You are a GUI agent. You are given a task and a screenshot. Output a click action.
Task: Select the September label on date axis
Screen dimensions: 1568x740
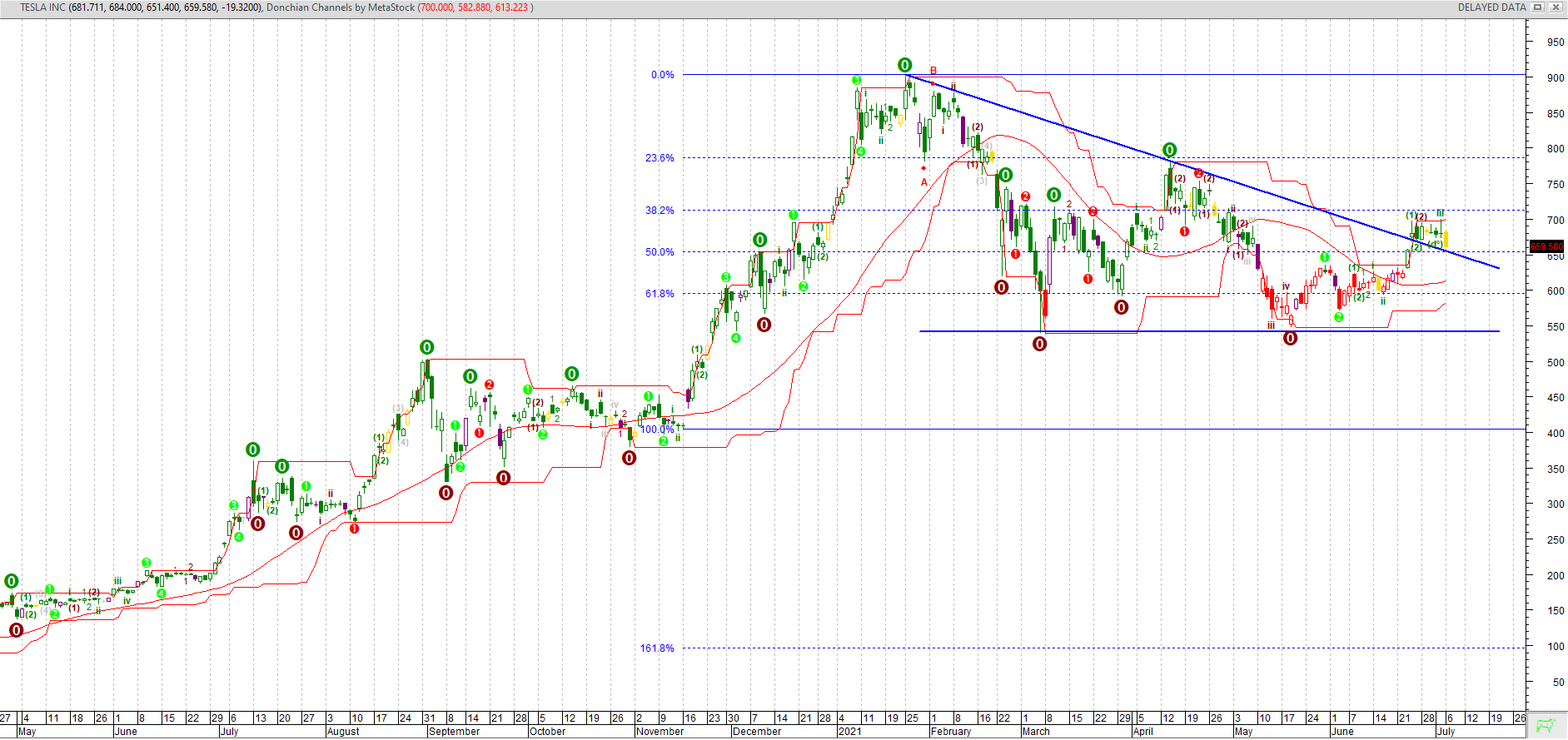pos(454,732)
